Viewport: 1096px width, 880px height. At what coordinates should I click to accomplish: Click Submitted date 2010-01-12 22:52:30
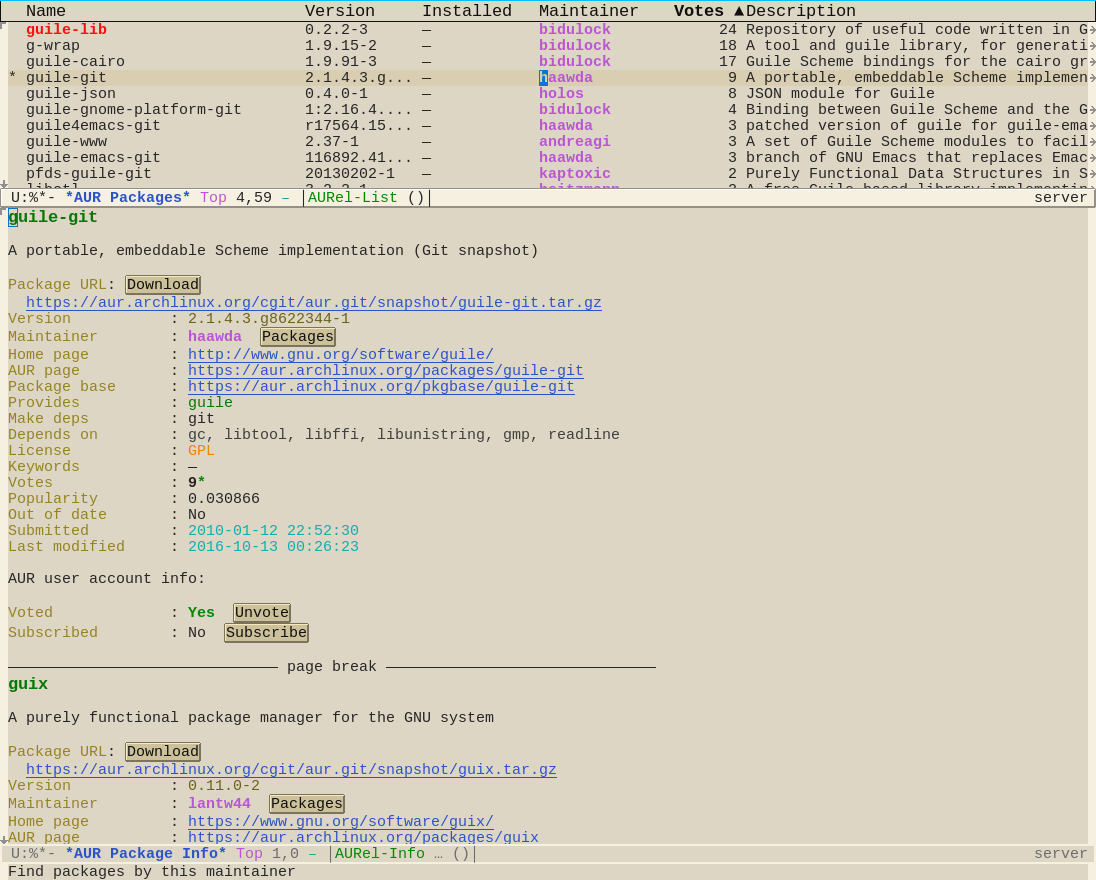point(273,531)
